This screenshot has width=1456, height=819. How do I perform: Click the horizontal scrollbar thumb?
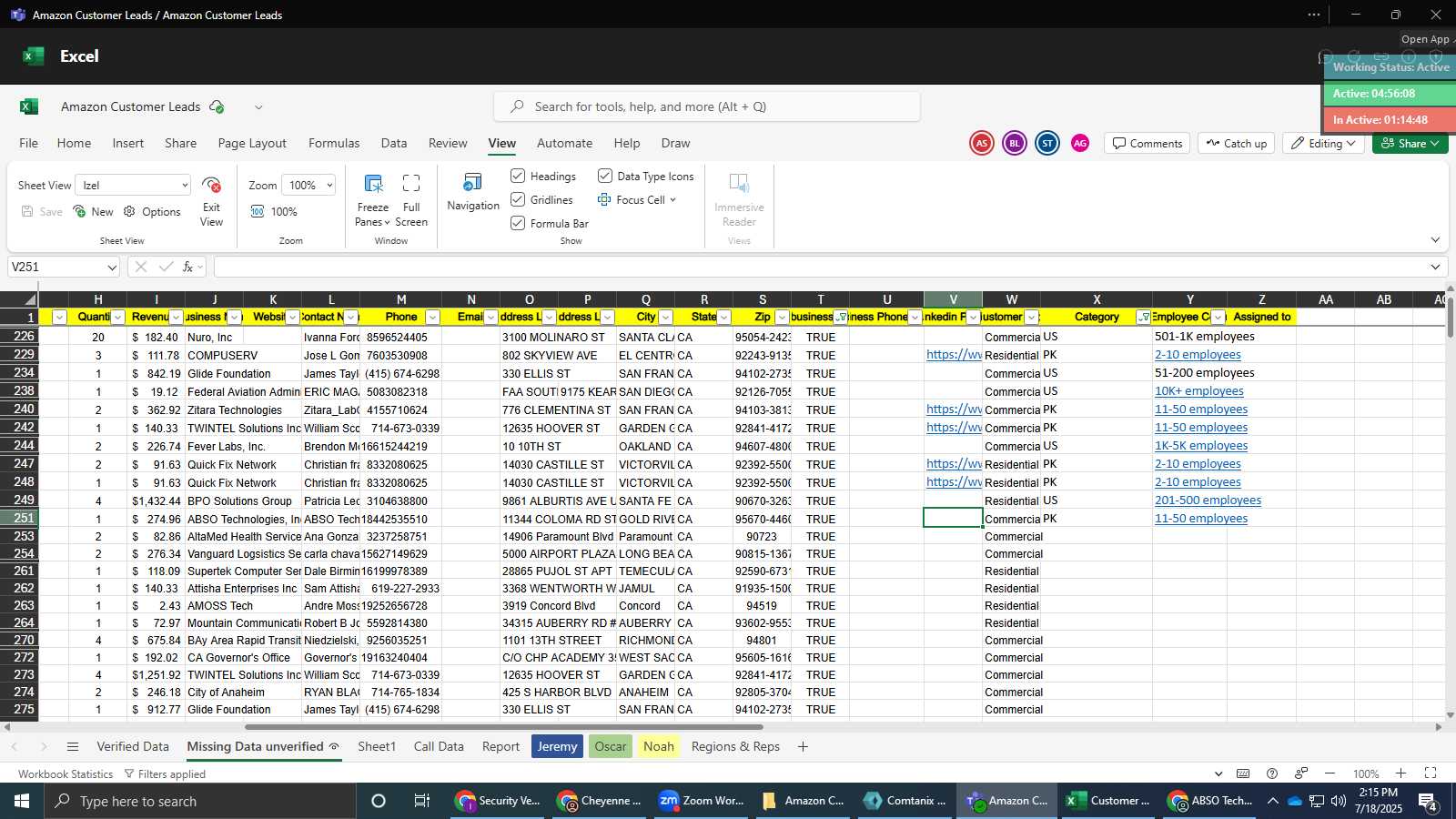tap(503, 727)
